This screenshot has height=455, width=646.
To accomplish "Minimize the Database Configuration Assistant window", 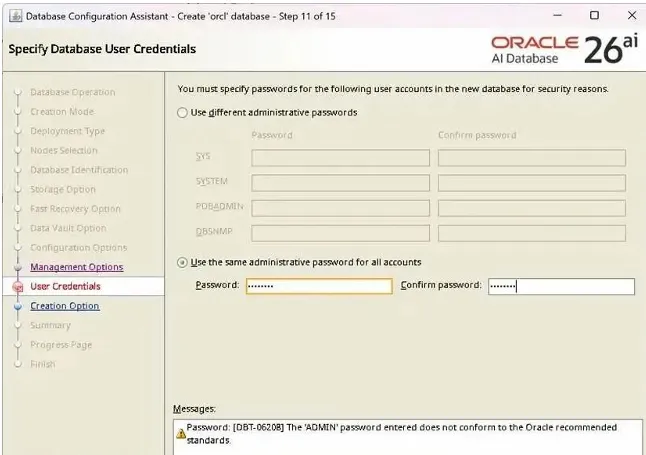I will [557, 16].
